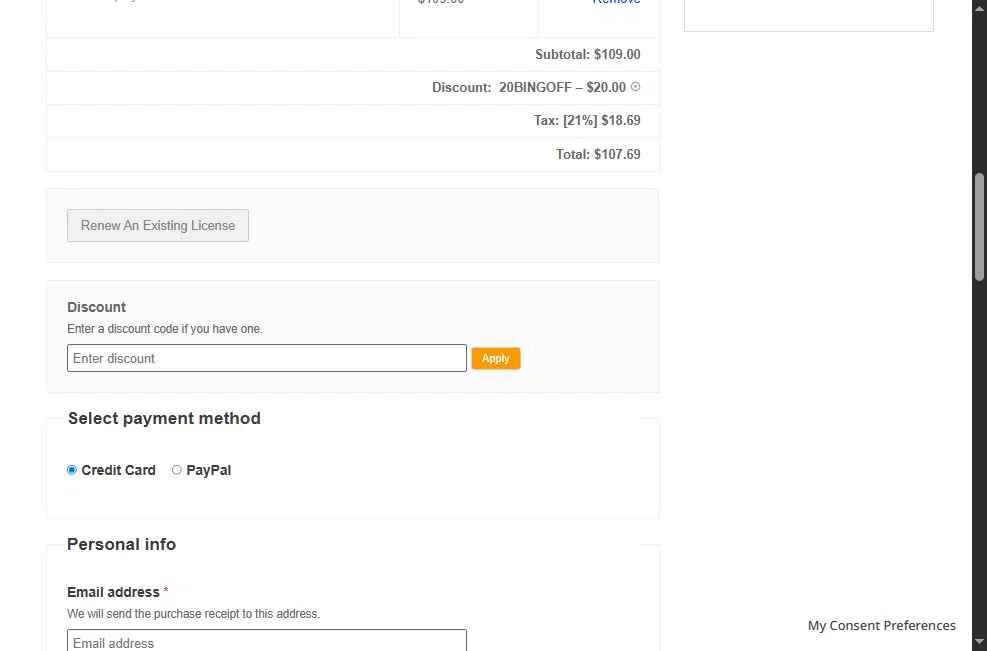Screen dimensions: 987x651
Task: Click the Select payment method heading
Action: (164, 419)
